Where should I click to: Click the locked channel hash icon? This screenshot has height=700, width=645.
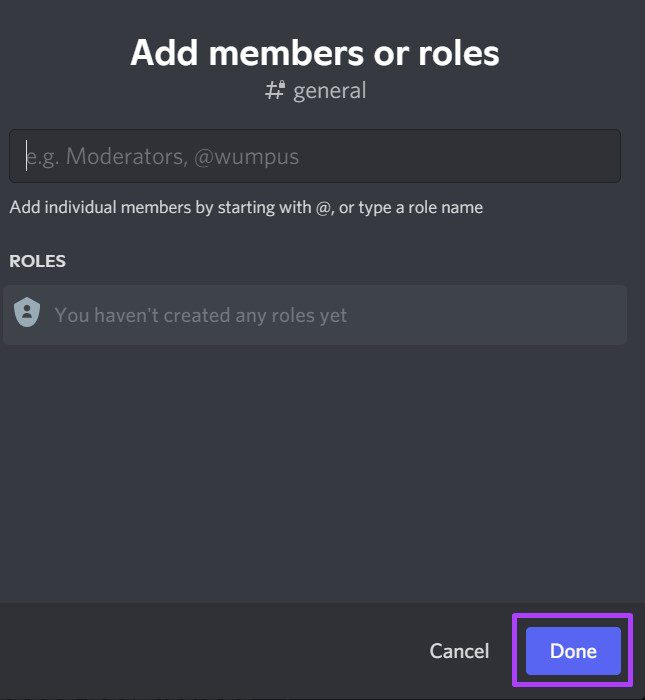pyautogui.click(x=274, y=91)
